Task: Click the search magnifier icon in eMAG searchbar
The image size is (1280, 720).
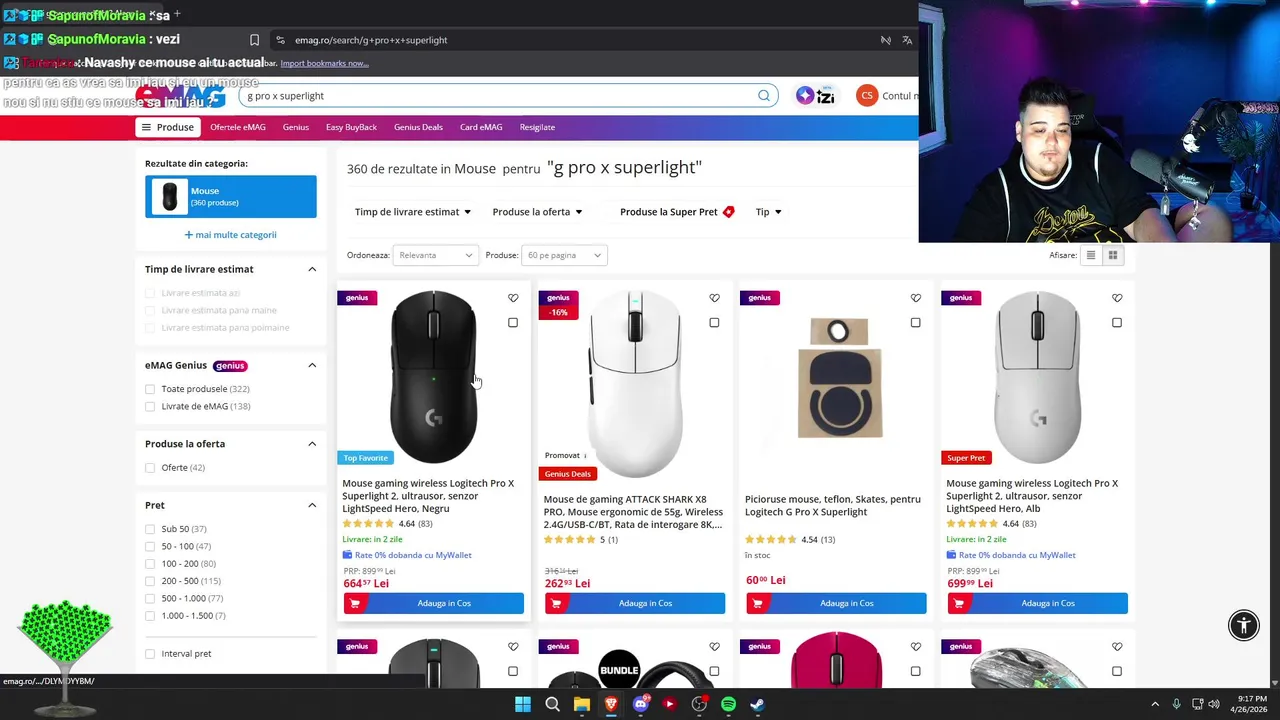Action: 764,96
